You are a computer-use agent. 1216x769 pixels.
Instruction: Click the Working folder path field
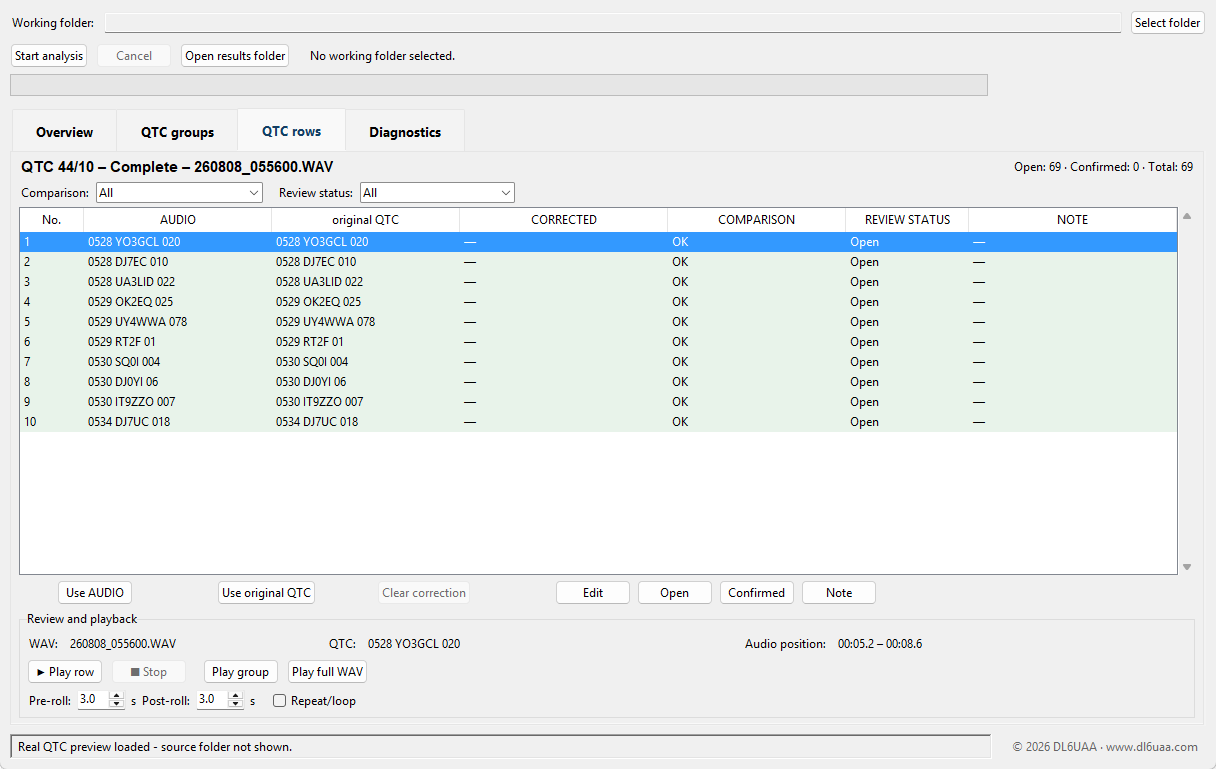click(613, 23)
